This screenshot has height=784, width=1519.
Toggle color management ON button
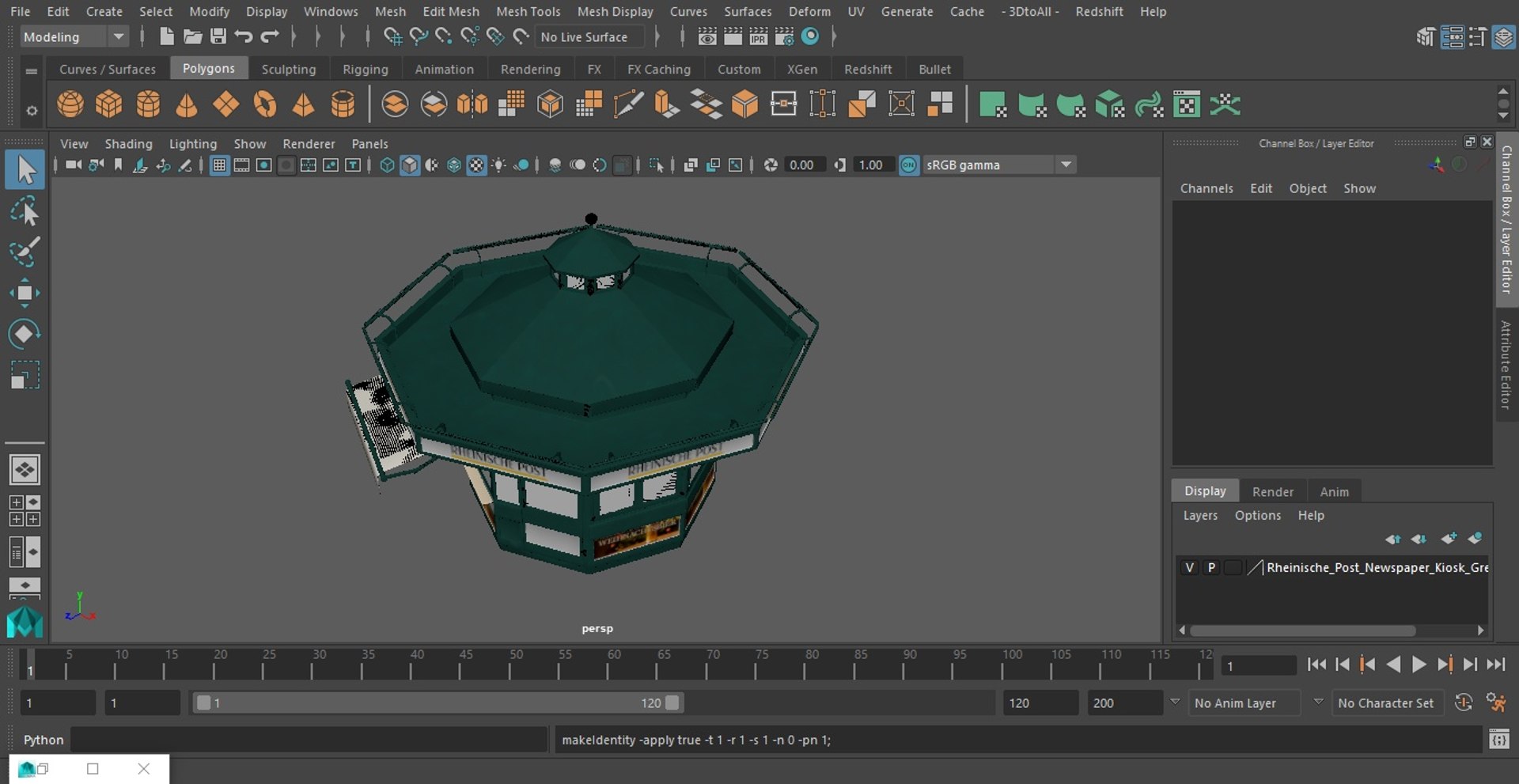click(909, 165)
